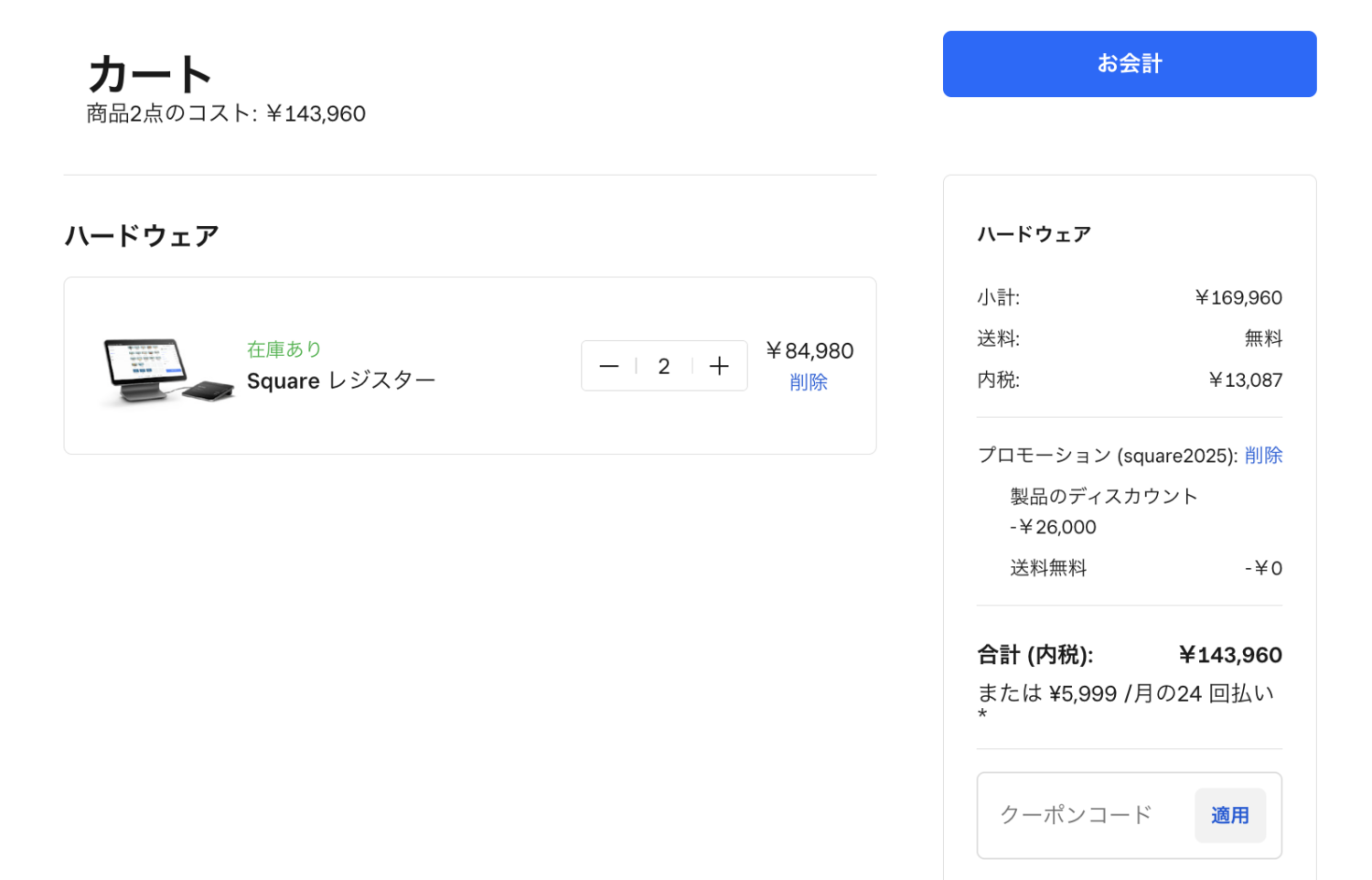Decrease Square レジスター quantity with minus icon
This screenshot has height=880, width=1372.
(x=608, y=366)
